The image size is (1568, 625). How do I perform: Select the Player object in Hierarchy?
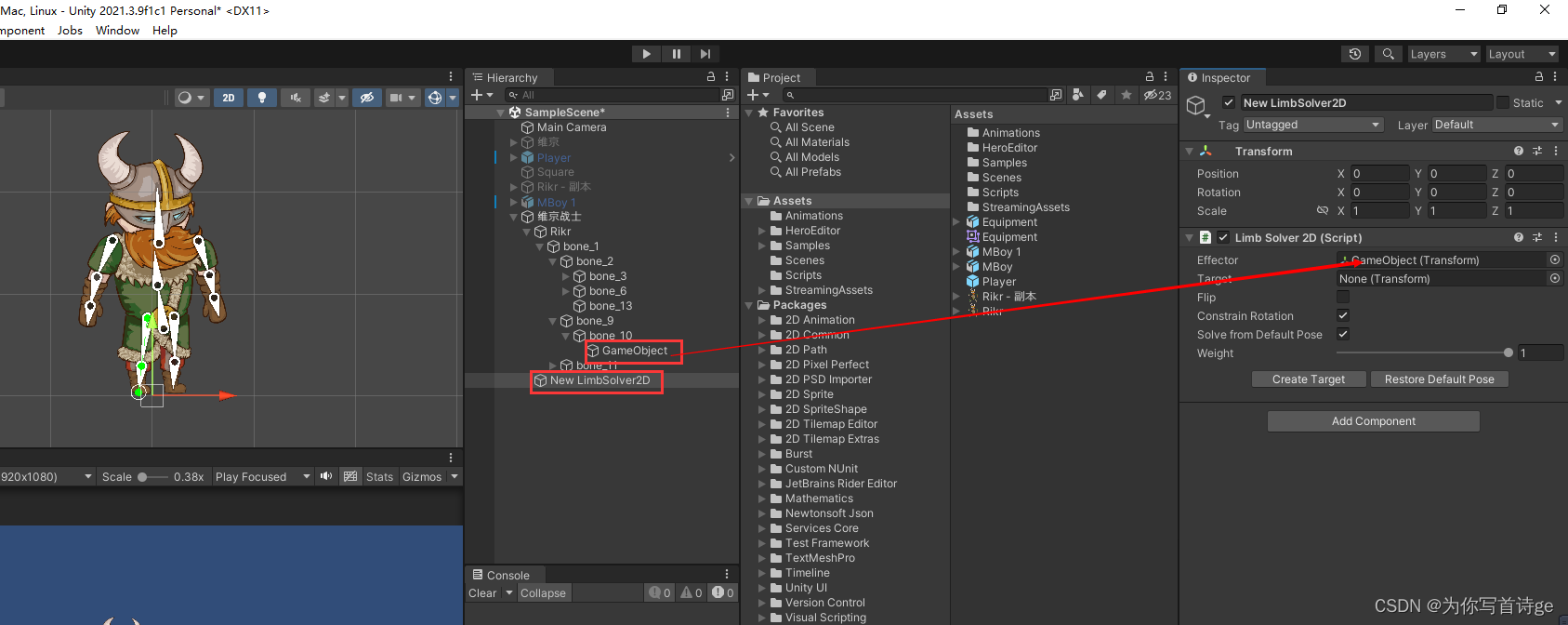[553, 158]
